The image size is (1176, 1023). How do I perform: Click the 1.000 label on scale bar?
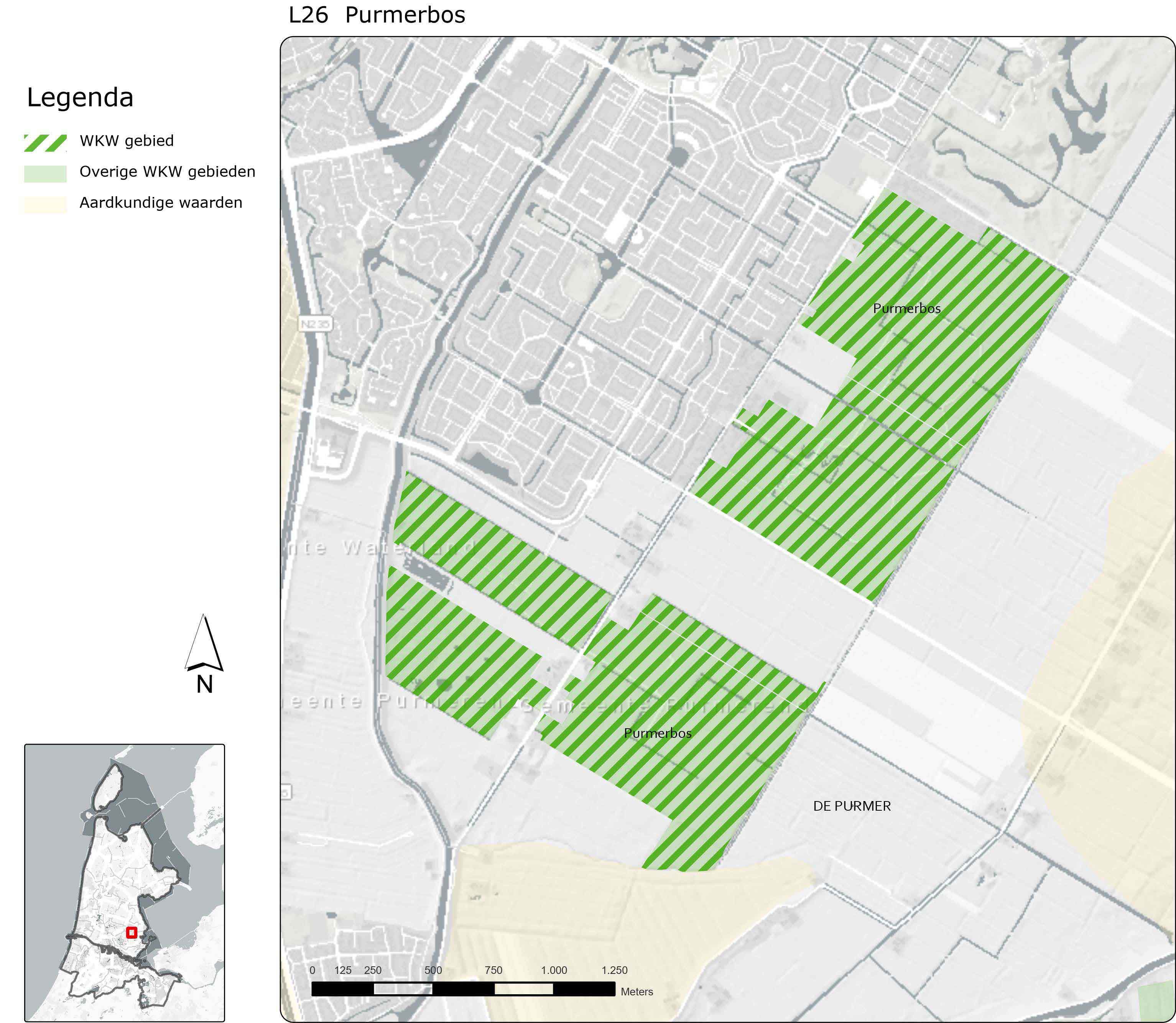point(554,970)
